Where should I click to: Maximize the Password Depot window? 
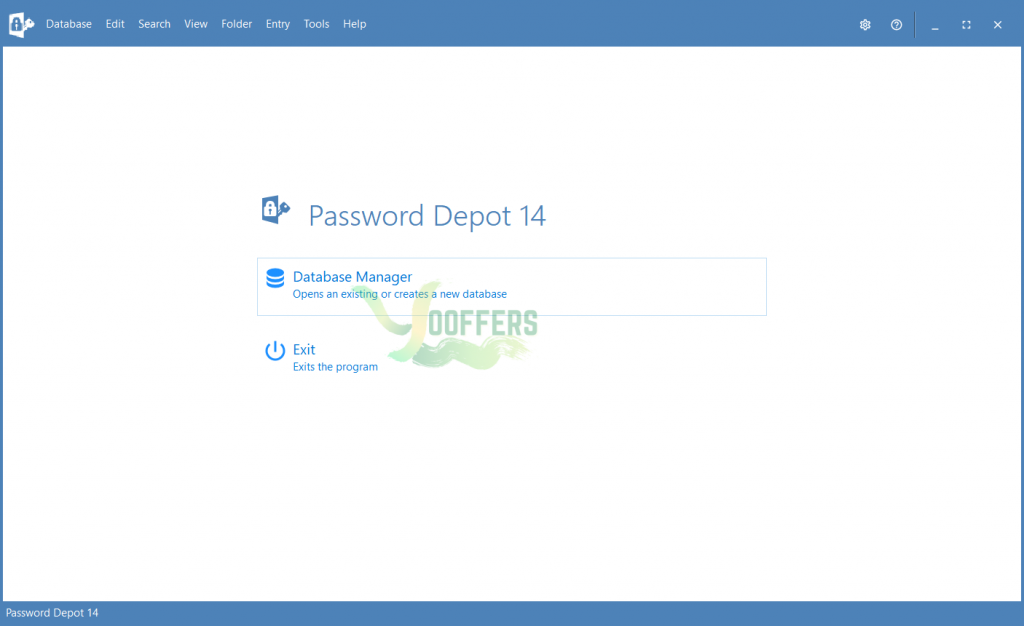(966, 25)
